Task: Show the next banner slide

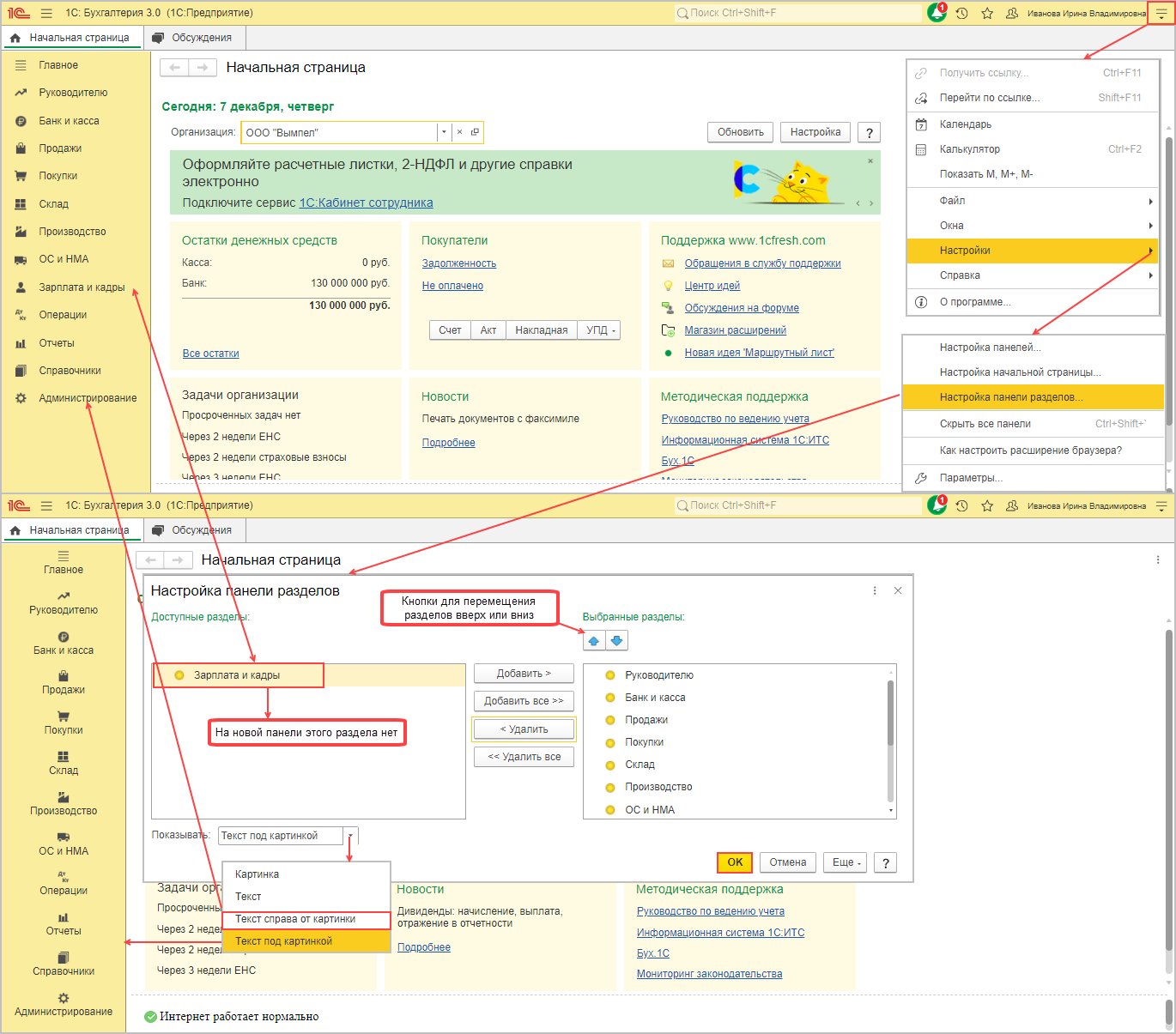Action: 871,203
